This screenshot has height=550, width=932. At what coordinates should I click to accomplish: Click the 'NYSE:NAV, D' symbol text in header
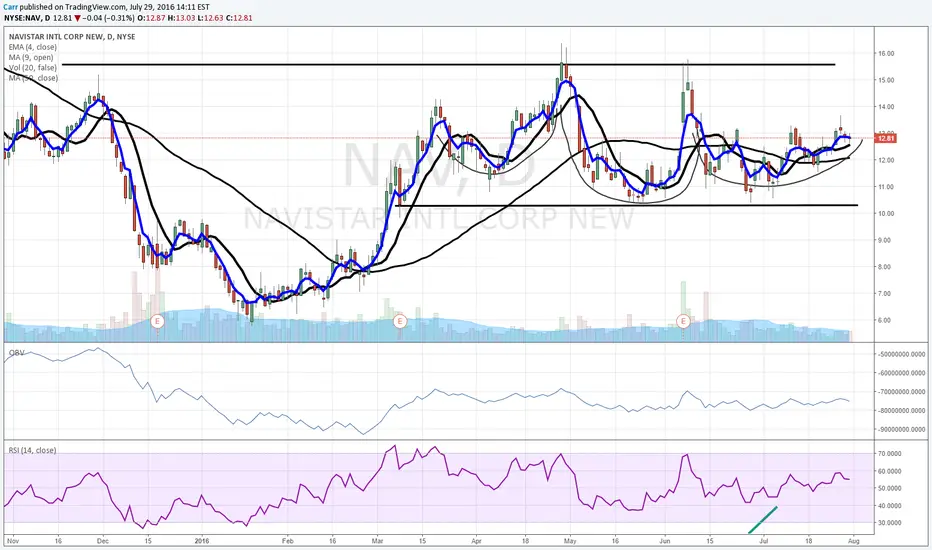[x=27, y=18]
